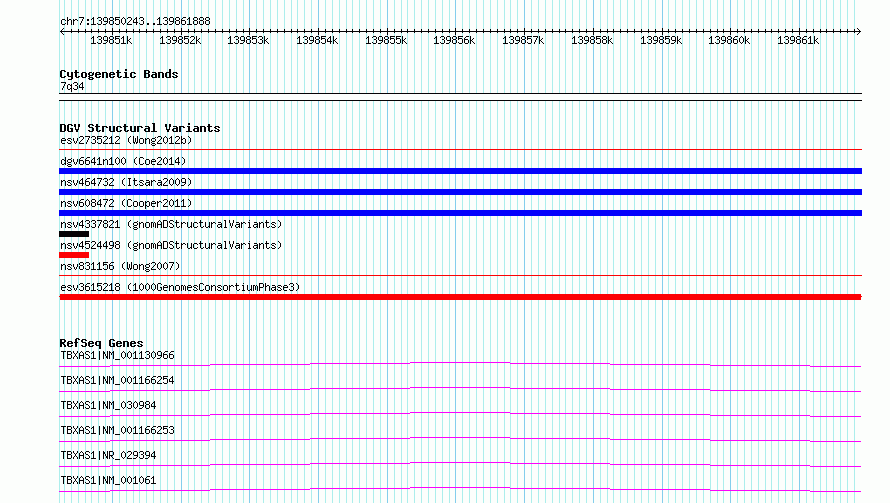This screenshot has height=503, width=890.
Task: Open variant nsv4337821 gnomAD label
Action: (171, 224)
